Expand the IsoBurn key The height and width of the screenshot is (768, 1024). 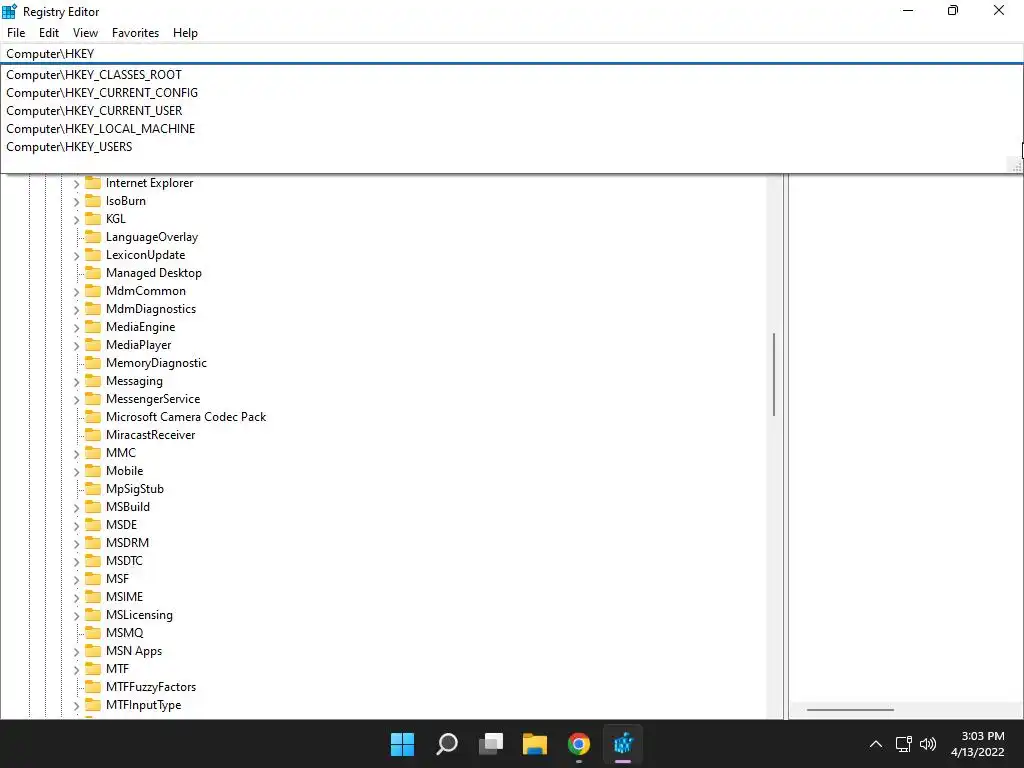76,202
